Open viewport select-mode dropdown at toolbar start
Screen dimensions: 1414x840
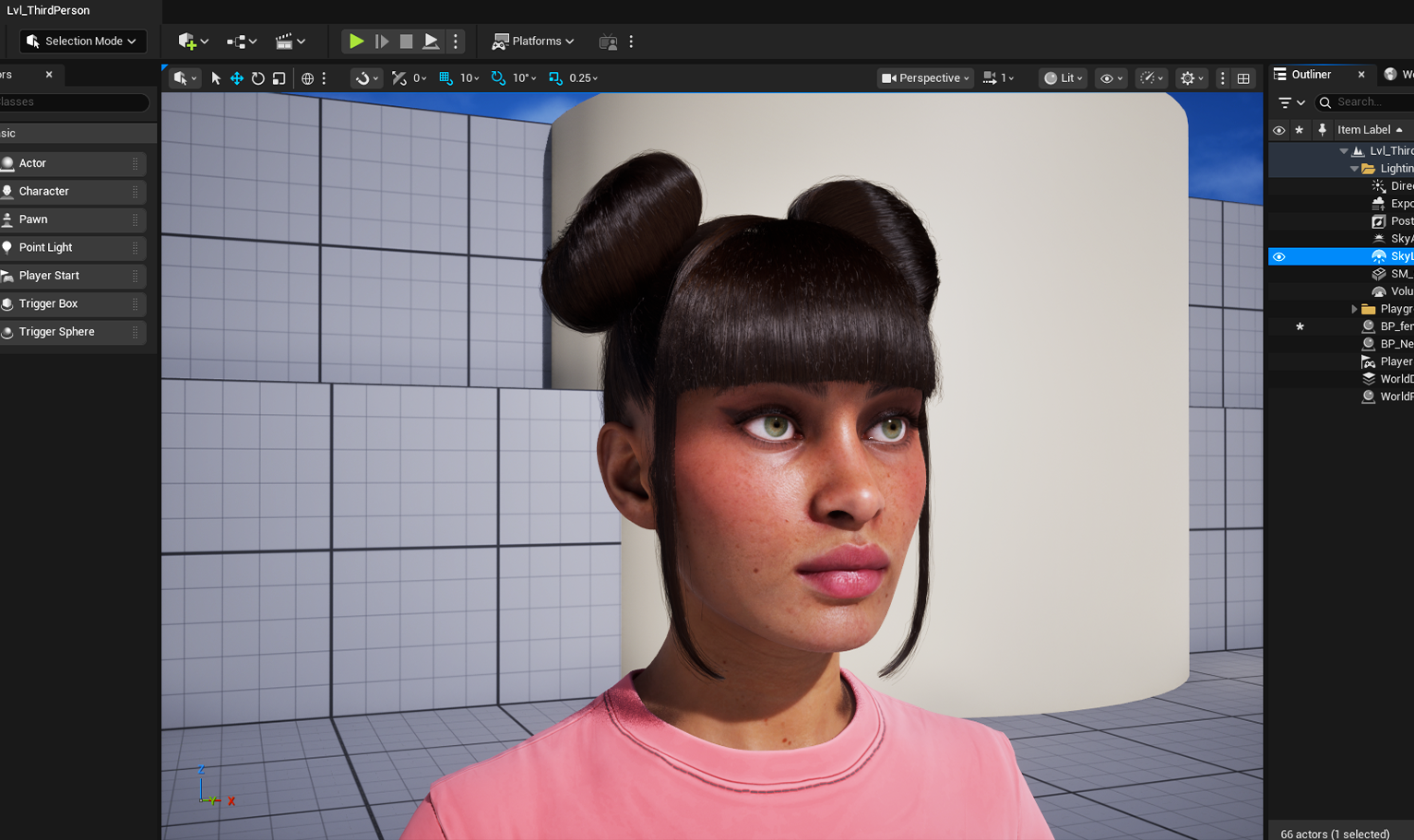(x=185, y=78)
